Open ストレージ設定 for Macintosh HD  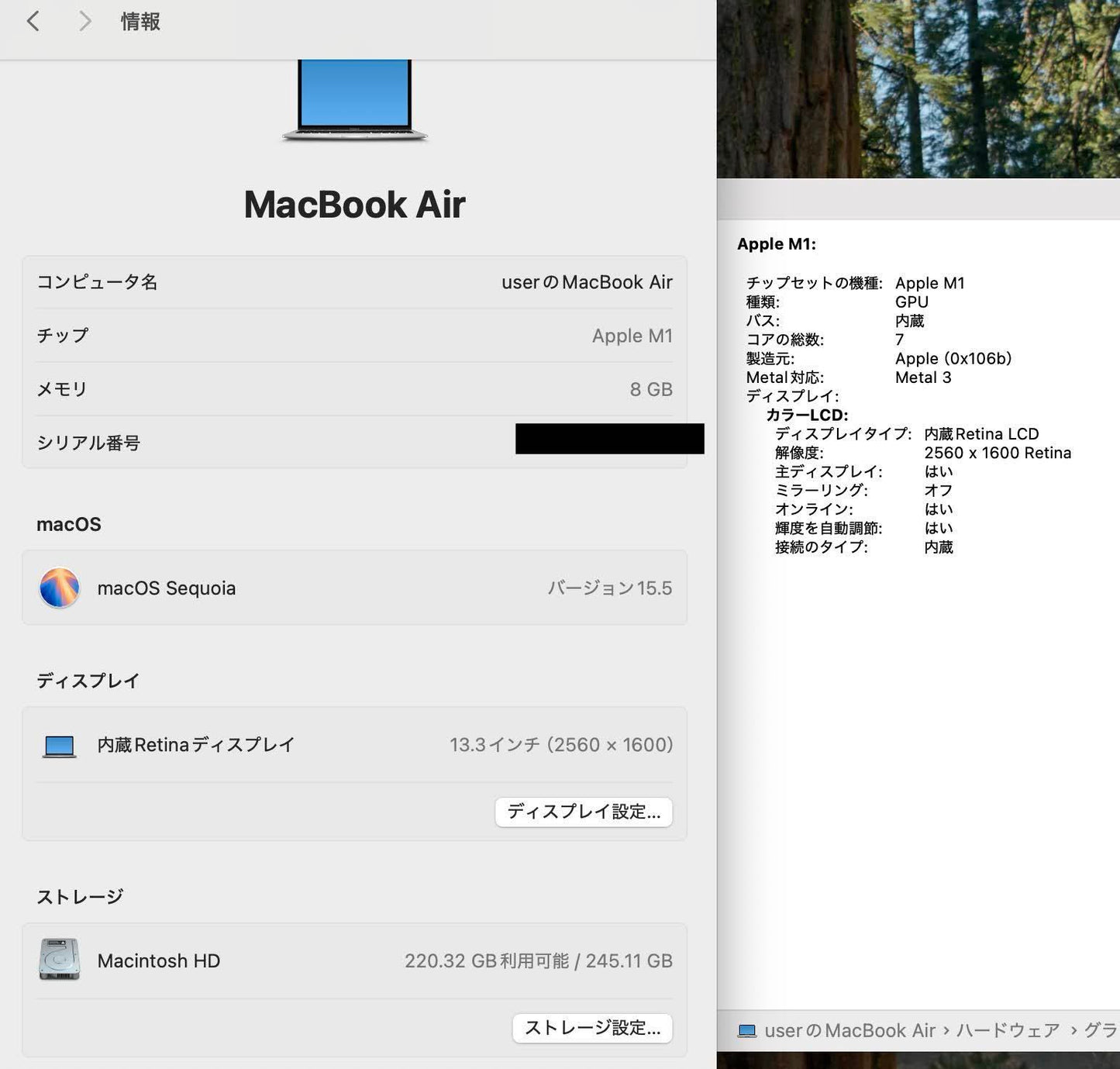[592, 1027]
